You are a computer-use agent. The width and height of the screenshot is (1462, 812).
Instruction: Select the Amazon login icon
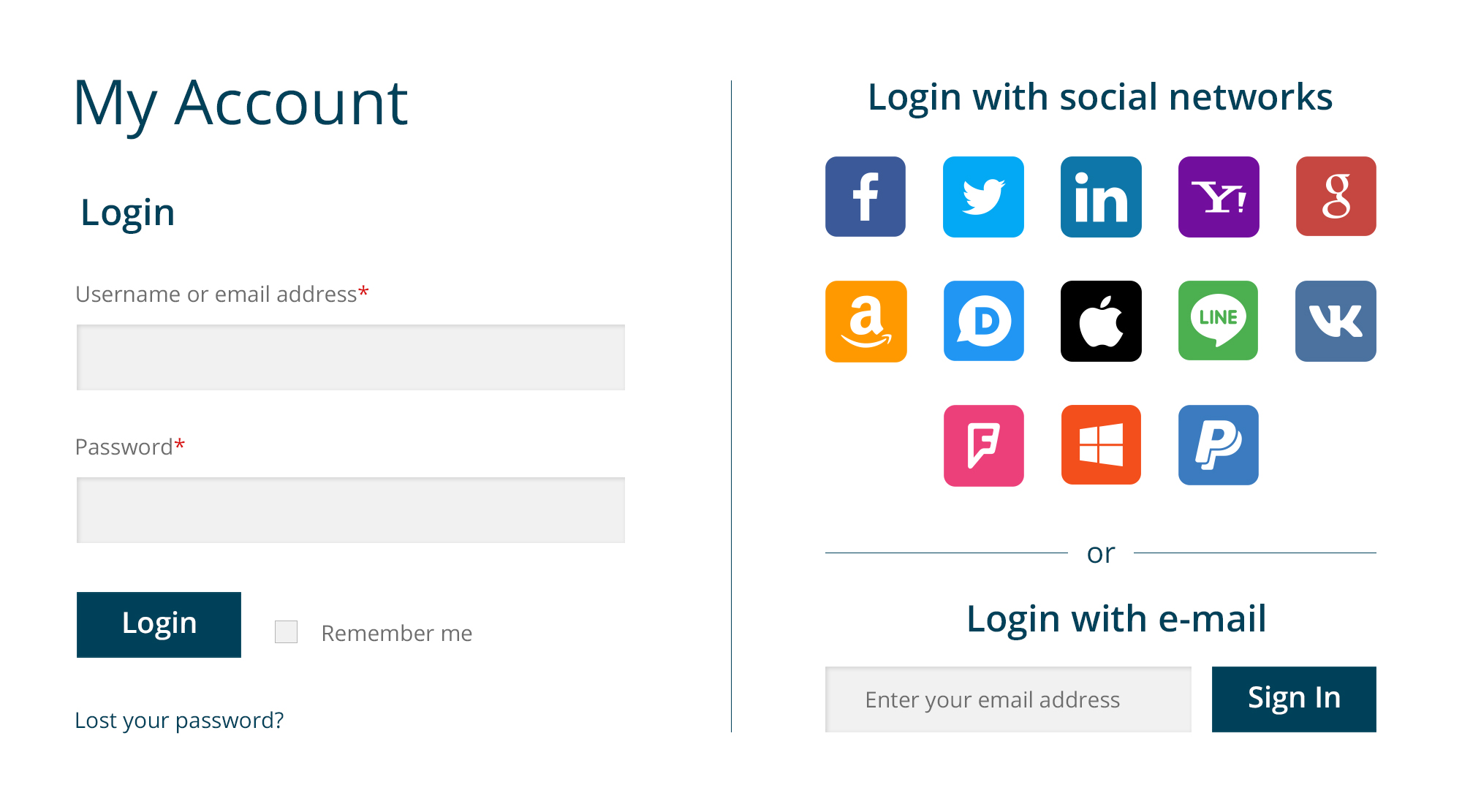click(x=865, y=322)
